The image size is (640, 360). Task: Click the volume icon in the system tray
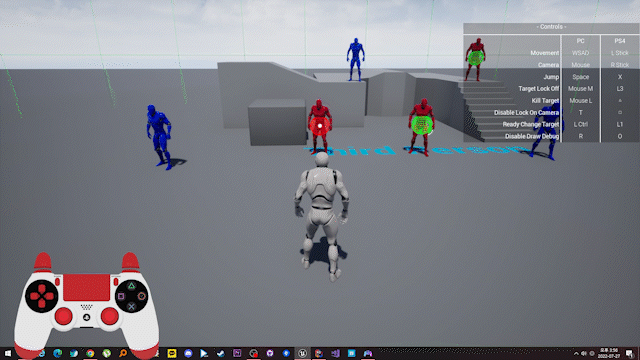584,353
